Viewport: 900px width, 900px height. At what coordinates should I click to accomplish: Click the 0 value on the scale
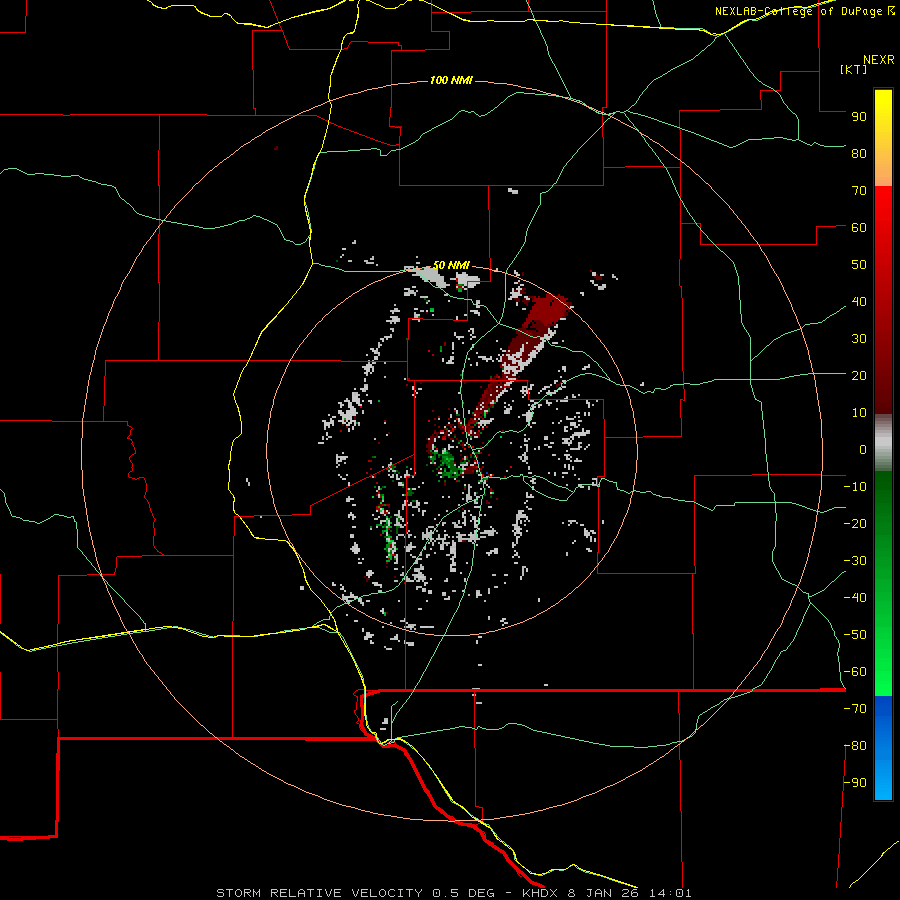[x=863, y=449]
